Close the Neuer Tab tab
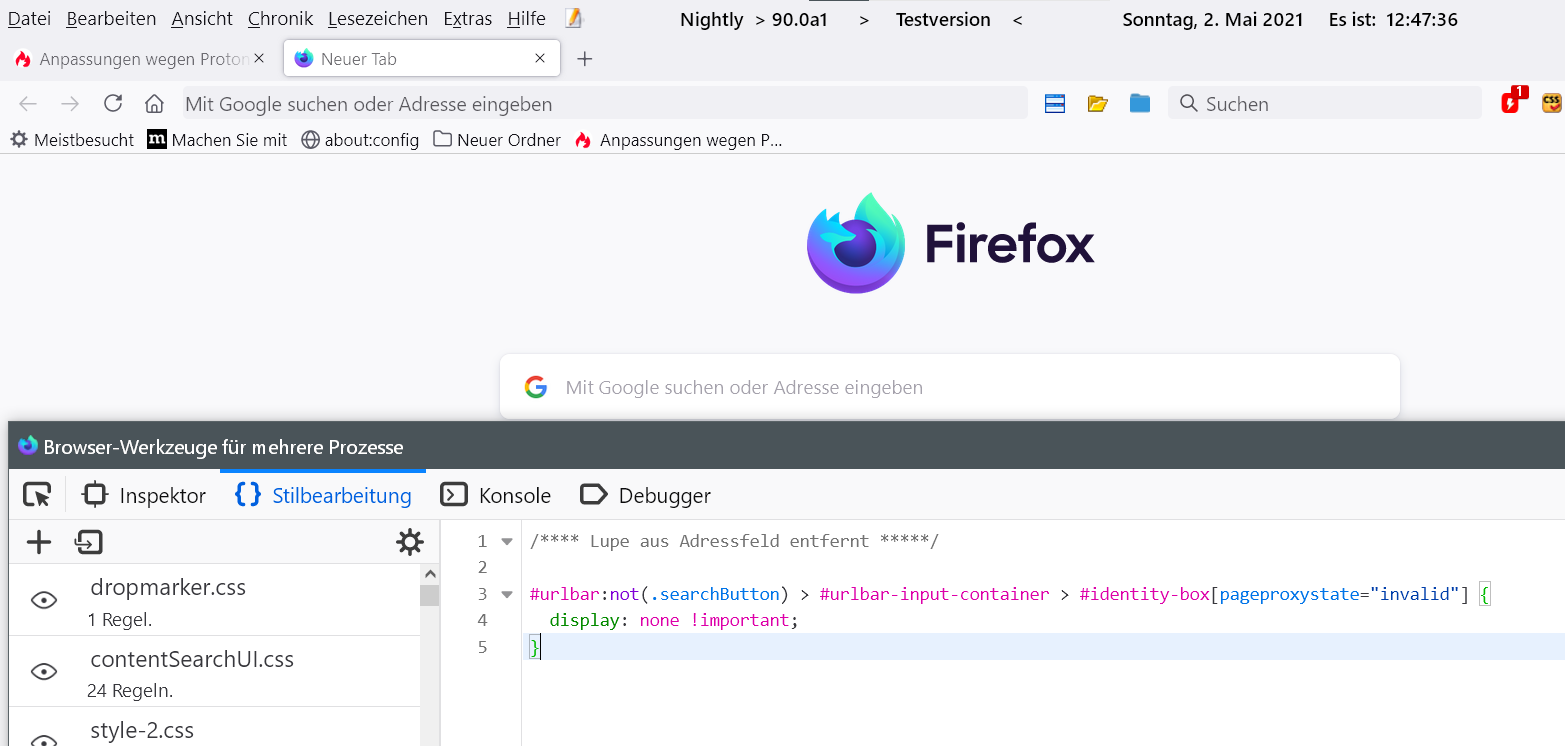Screen dimensions: 1565x746 540,58
